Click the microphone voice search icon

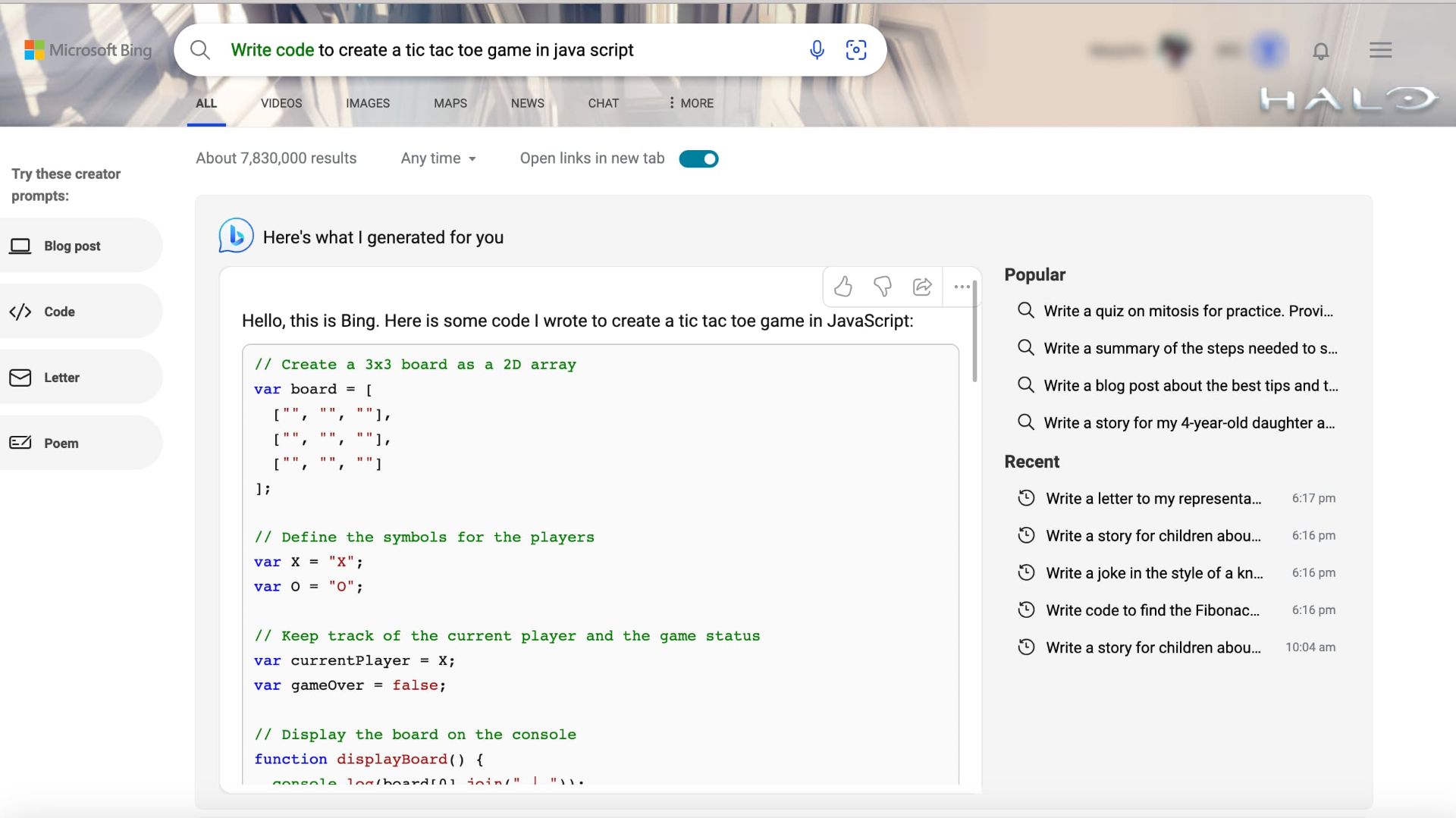[x=817, y=50]
